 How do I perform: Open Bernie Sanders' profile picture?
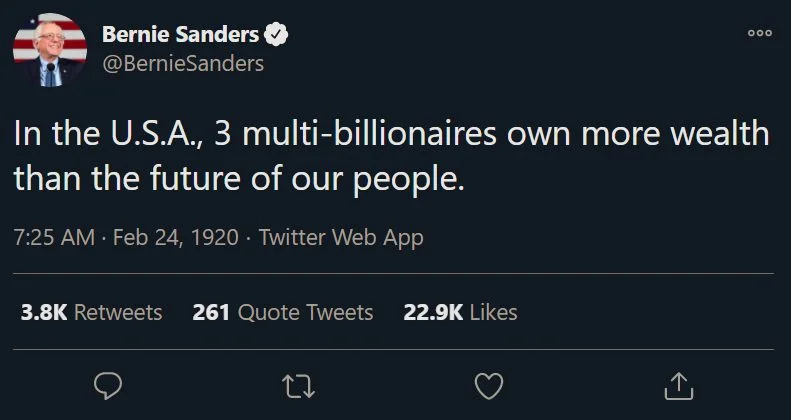(x=50, y=50)
